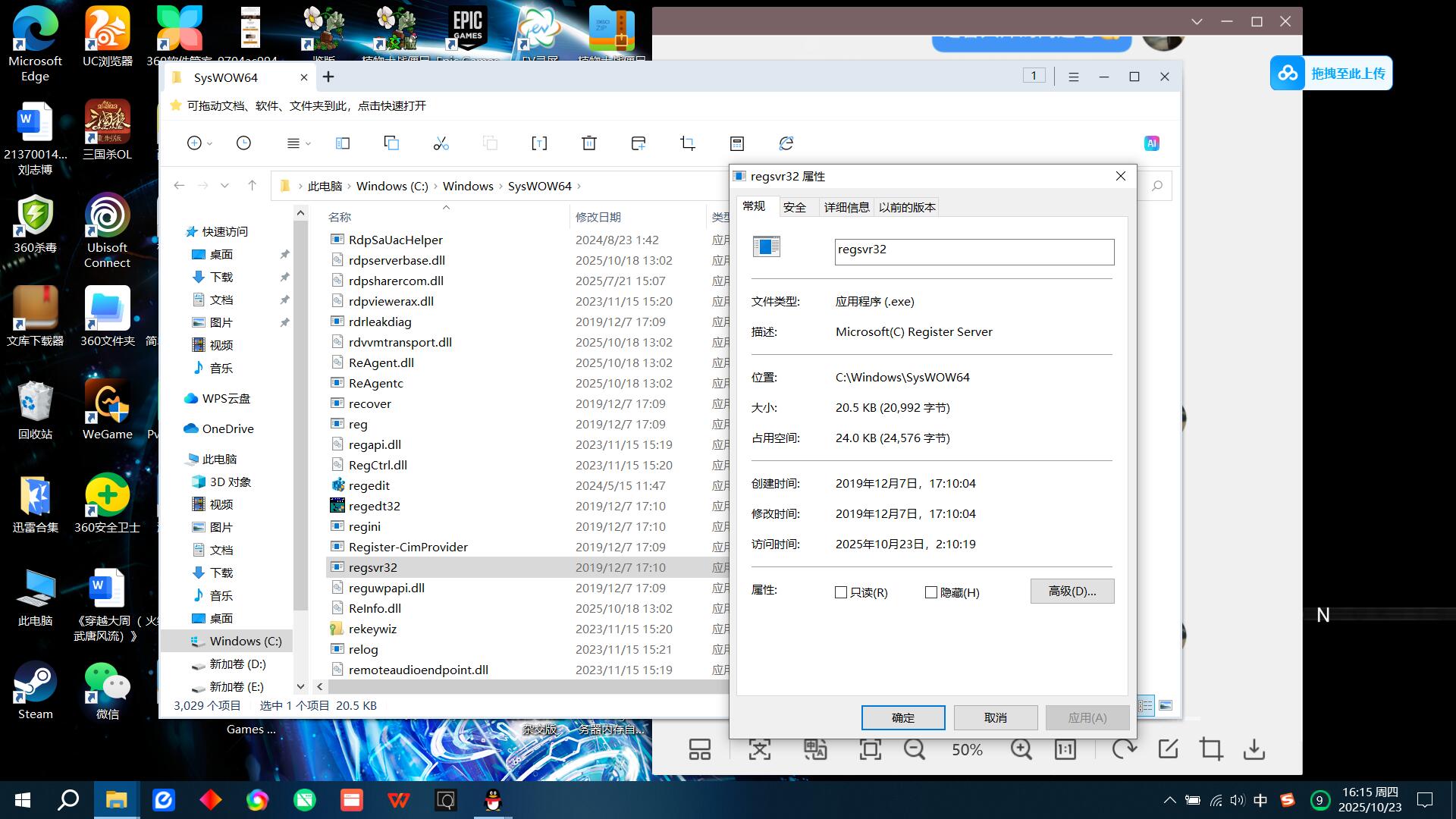
Task: Open recent locations dropdown arrow in navigation
Action: (x=224, y=186)
